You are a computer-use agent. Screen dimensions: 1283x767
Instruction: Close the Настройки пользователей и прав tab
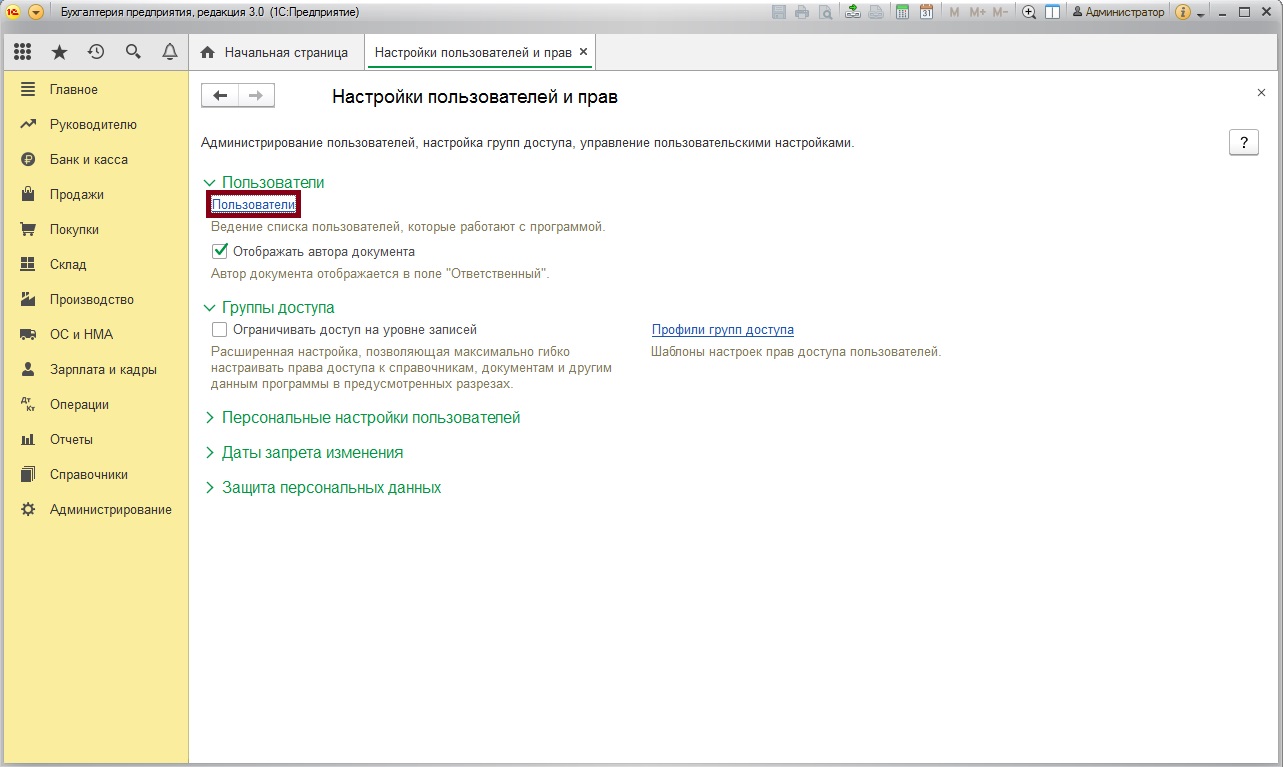584,51
